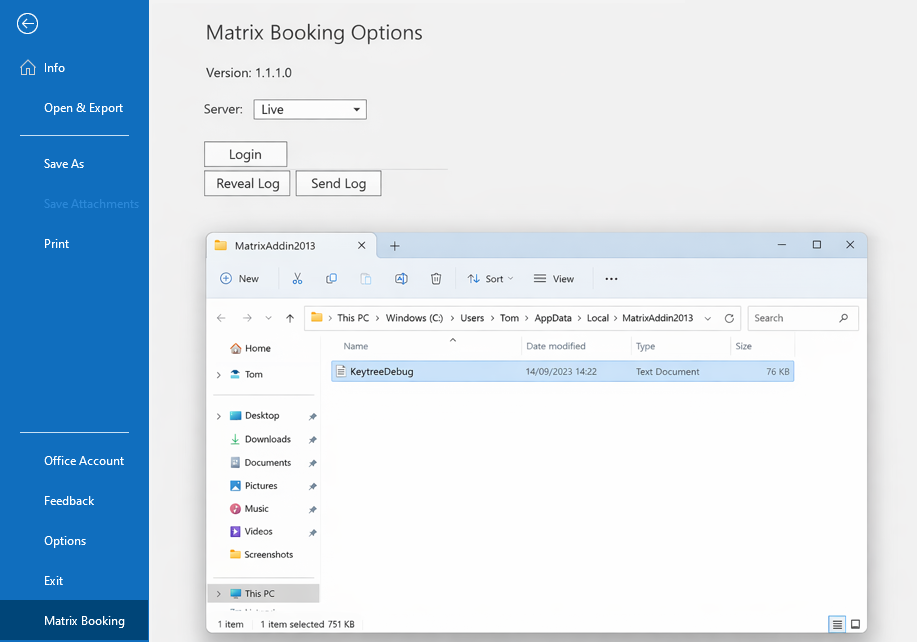Navigate up one folder level
The image size is (917, 642).
(289, 317)
